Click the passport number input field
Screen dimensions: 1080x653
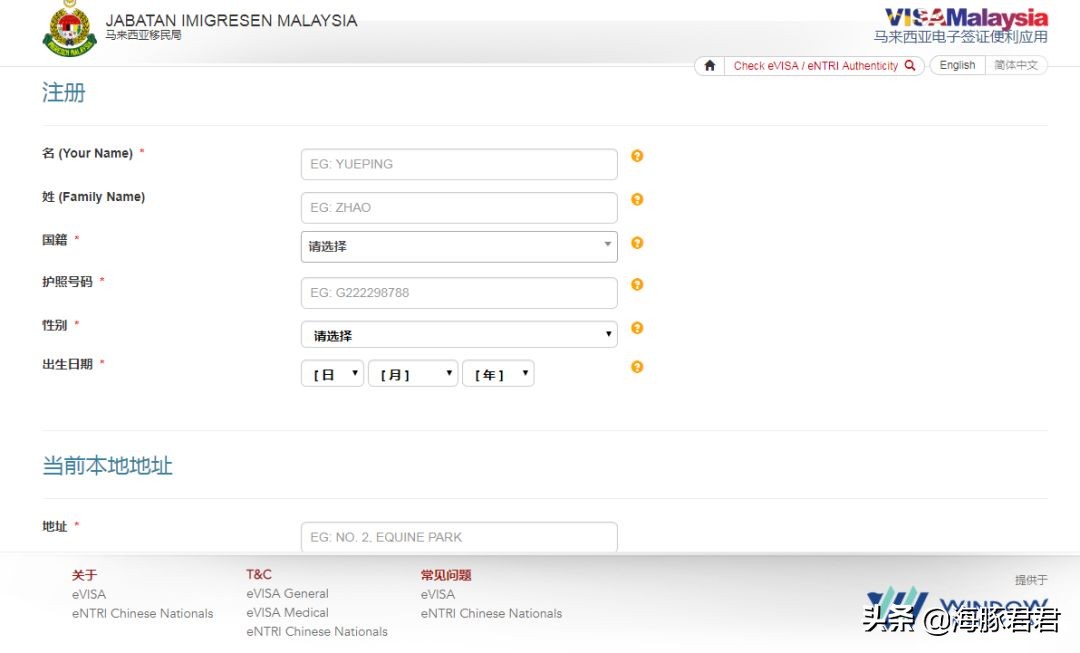(458, 292)
